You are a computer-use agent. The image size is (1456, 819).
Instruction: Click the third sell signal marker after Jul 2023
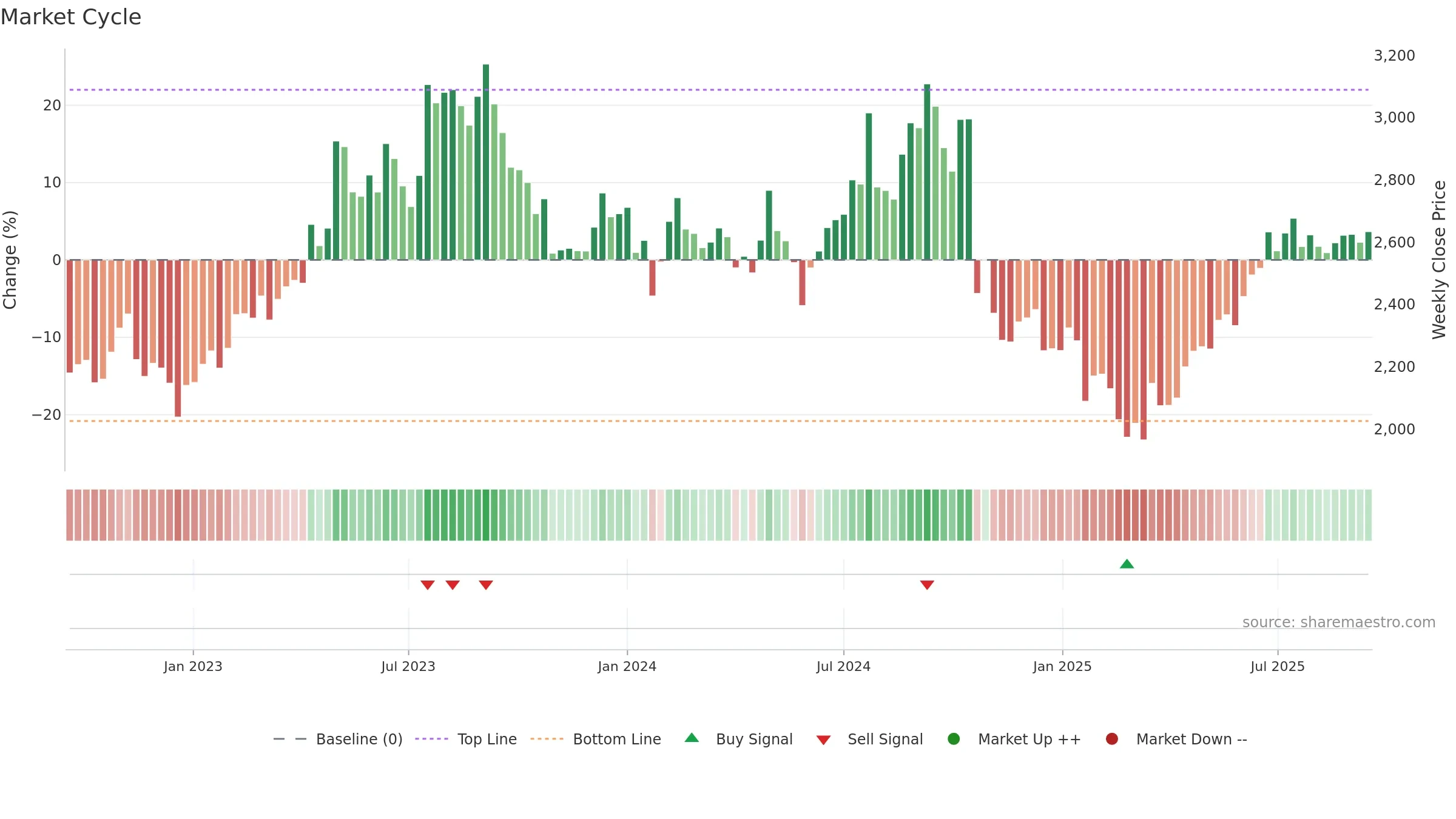pos(486,585)
